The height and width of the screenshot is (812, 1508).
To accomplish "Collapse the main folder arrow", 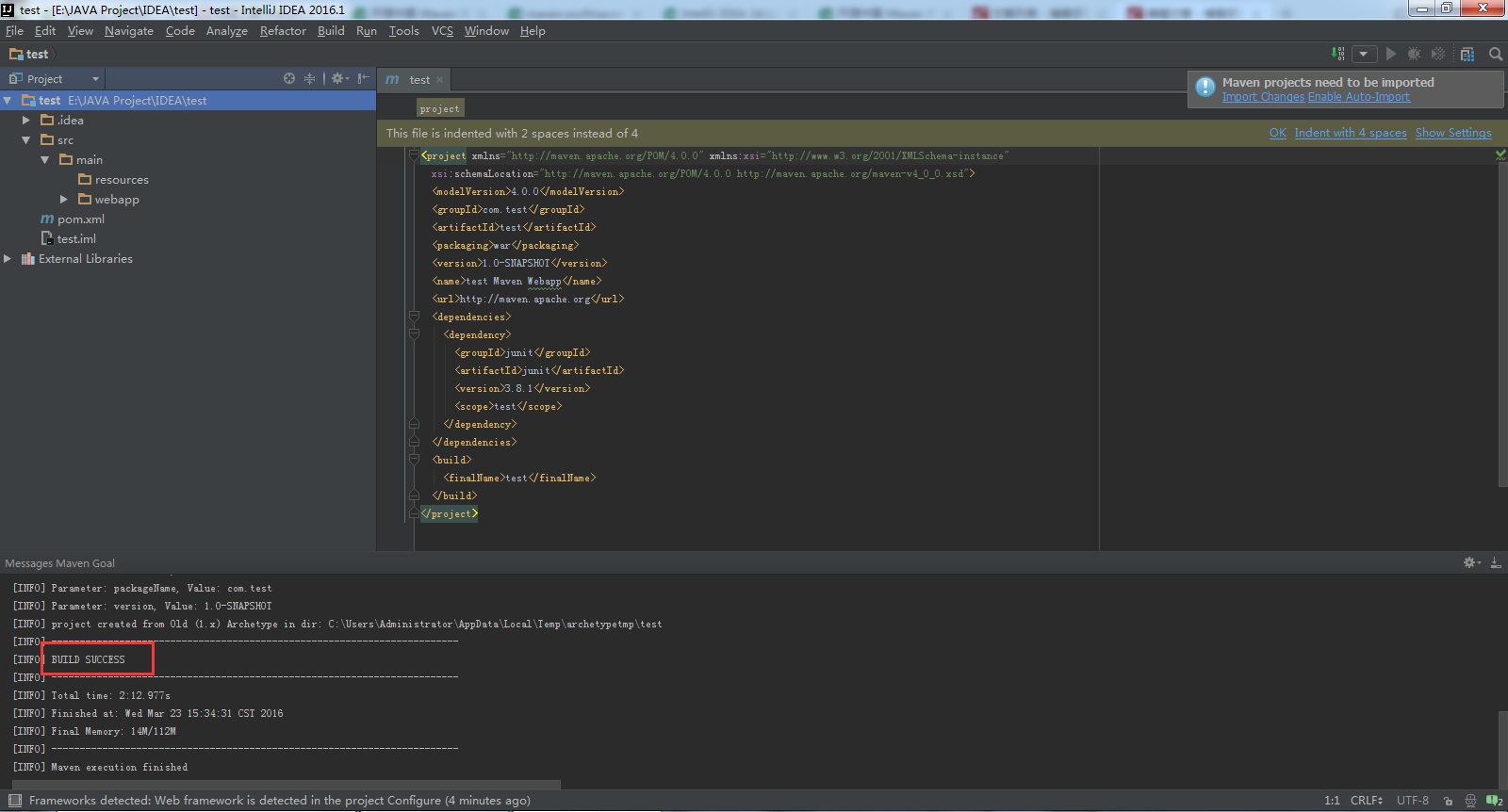I will tap(44, 159).
